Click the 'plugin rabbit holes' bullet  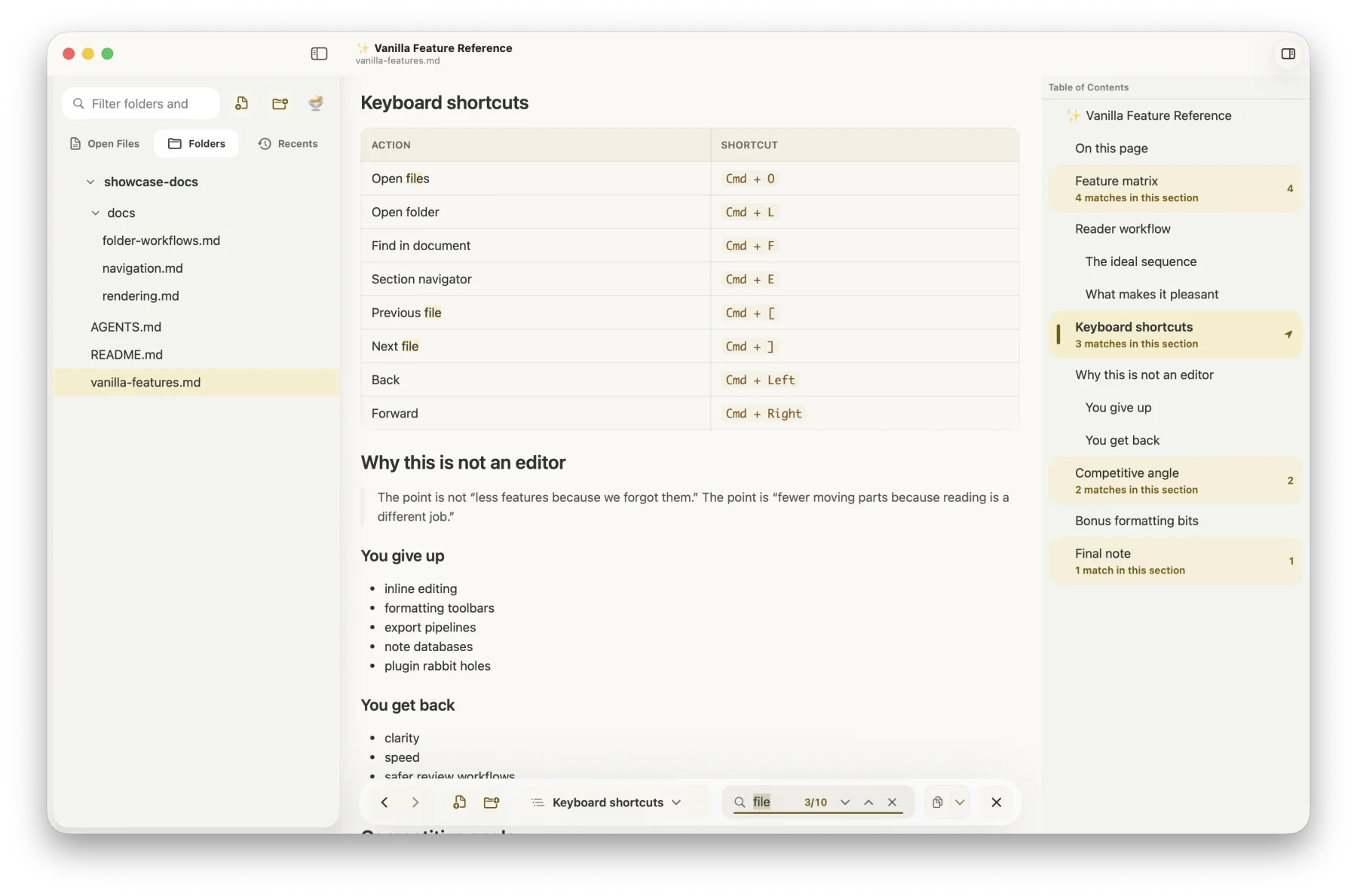pos(437,666)
